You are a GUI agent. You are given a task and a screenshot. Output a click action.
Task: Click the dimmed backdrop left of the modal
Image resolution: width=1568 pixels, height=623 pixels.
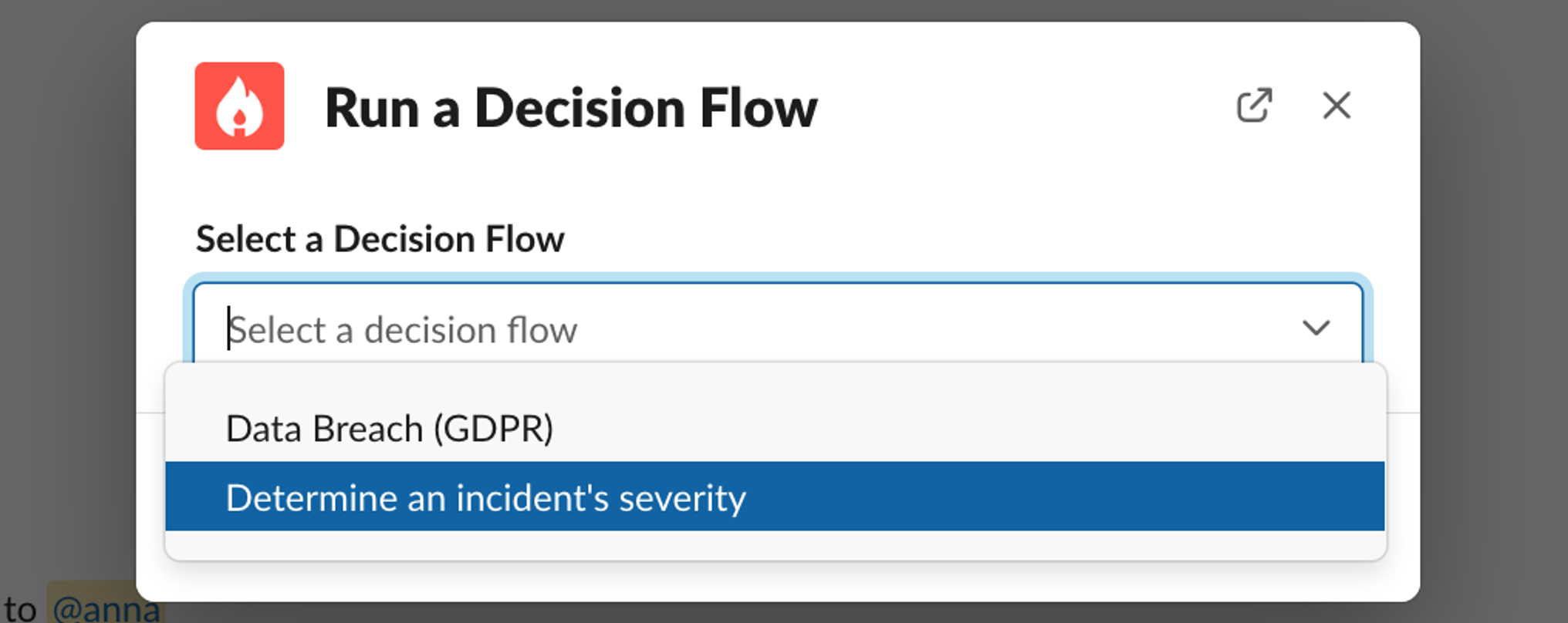68,308
